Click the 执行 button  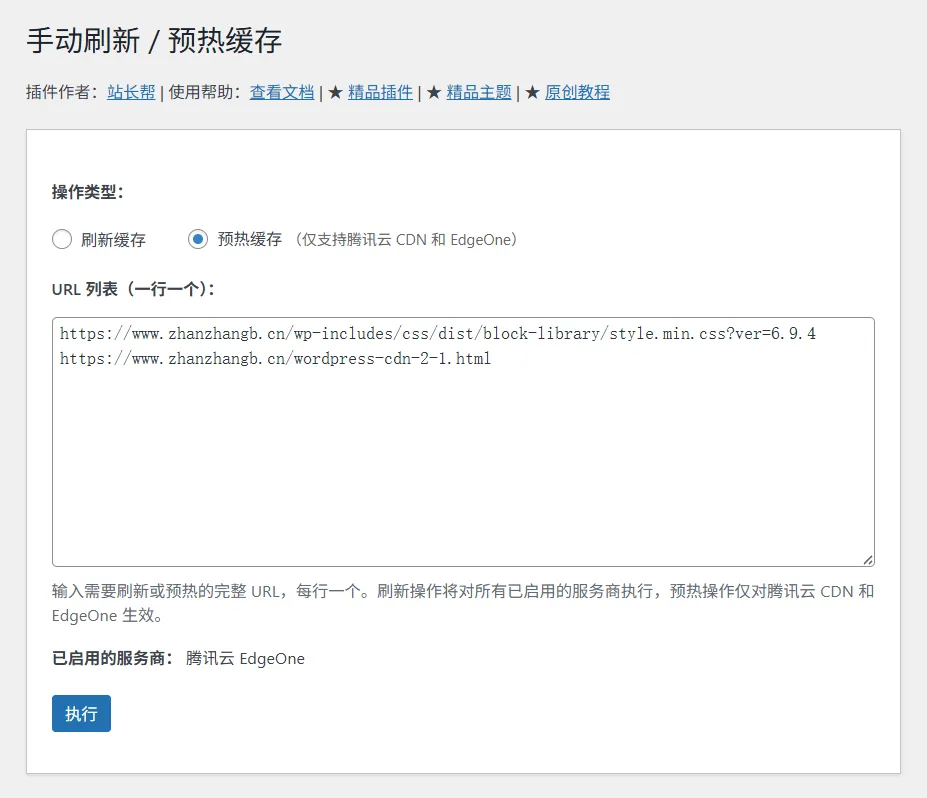(81, 713)
